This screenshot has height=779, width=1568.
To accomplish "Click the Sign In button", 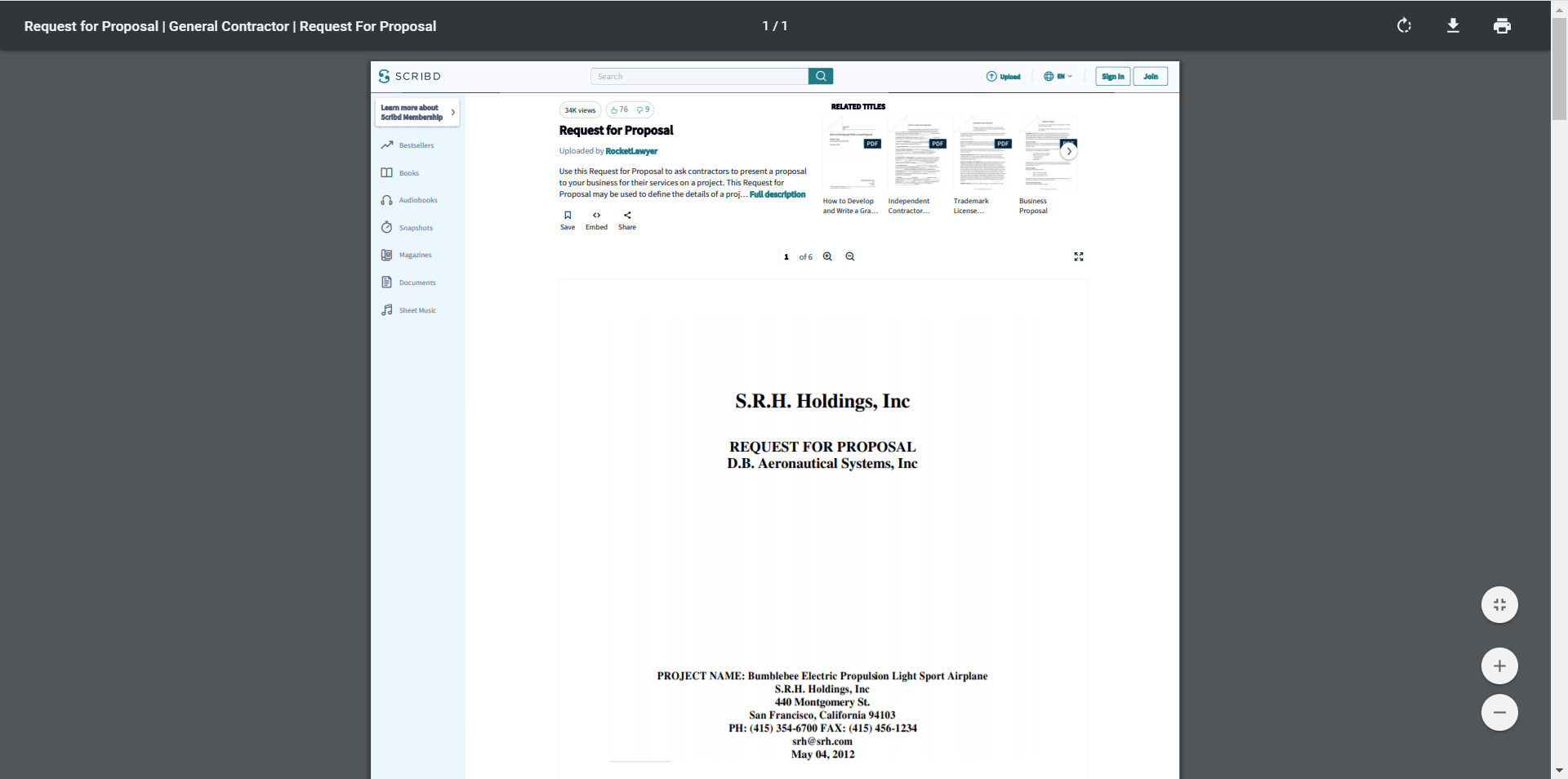I will click(x=1112, y=77).
